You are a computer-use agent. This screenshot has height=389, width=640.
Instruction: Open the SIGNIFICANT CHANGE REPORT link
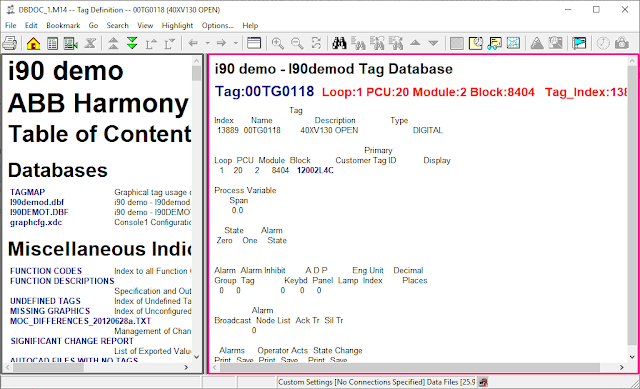click(x=72, y=341)
